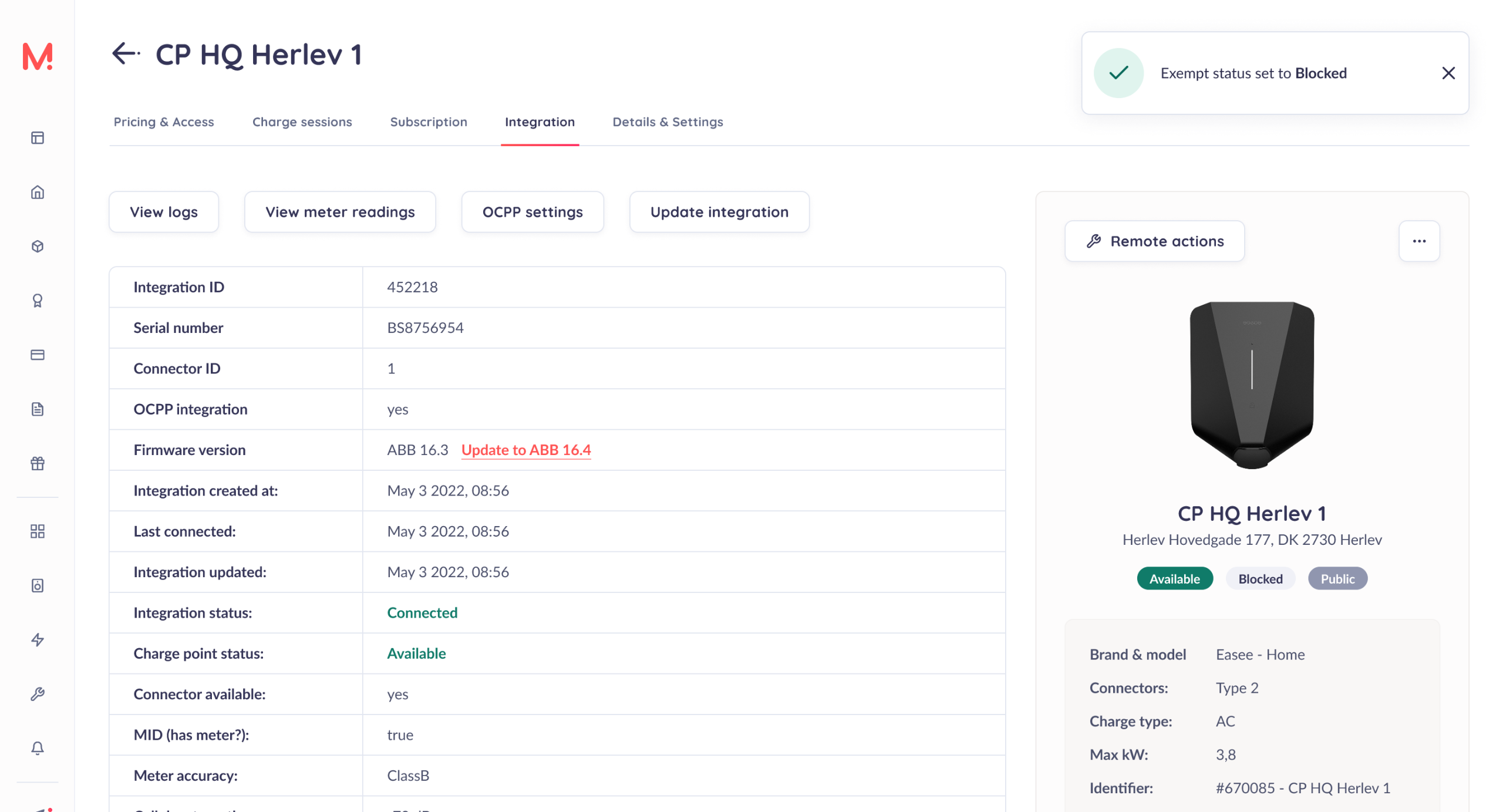This screenshot has height=812, width=1503.
Task: Dismiss the Exempt status notification
Action: point(1447,73)
